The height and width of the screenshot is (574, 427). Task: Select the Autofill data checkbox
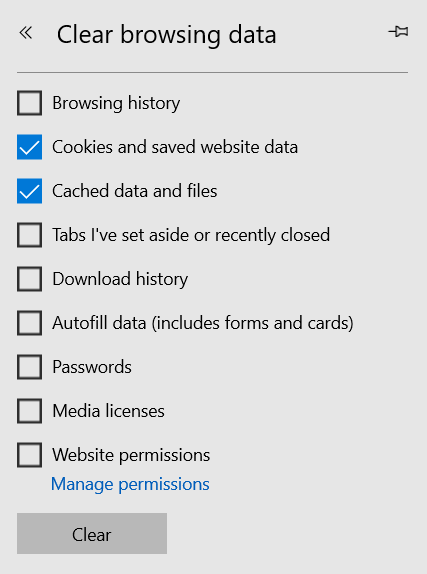click(x=29, y=323)
